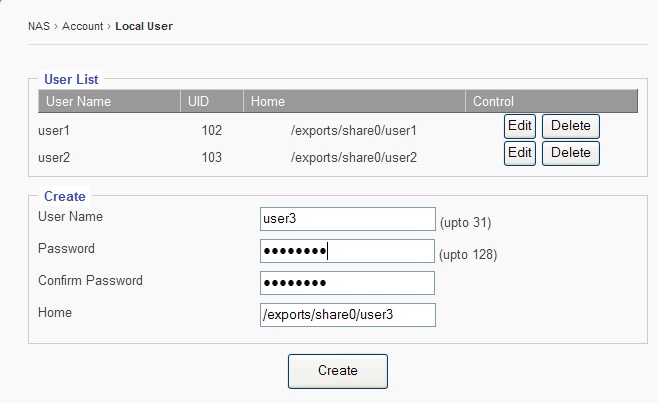Click UID 103 in the user list
This screenshot has height=403, width=658.
point(211,157)
